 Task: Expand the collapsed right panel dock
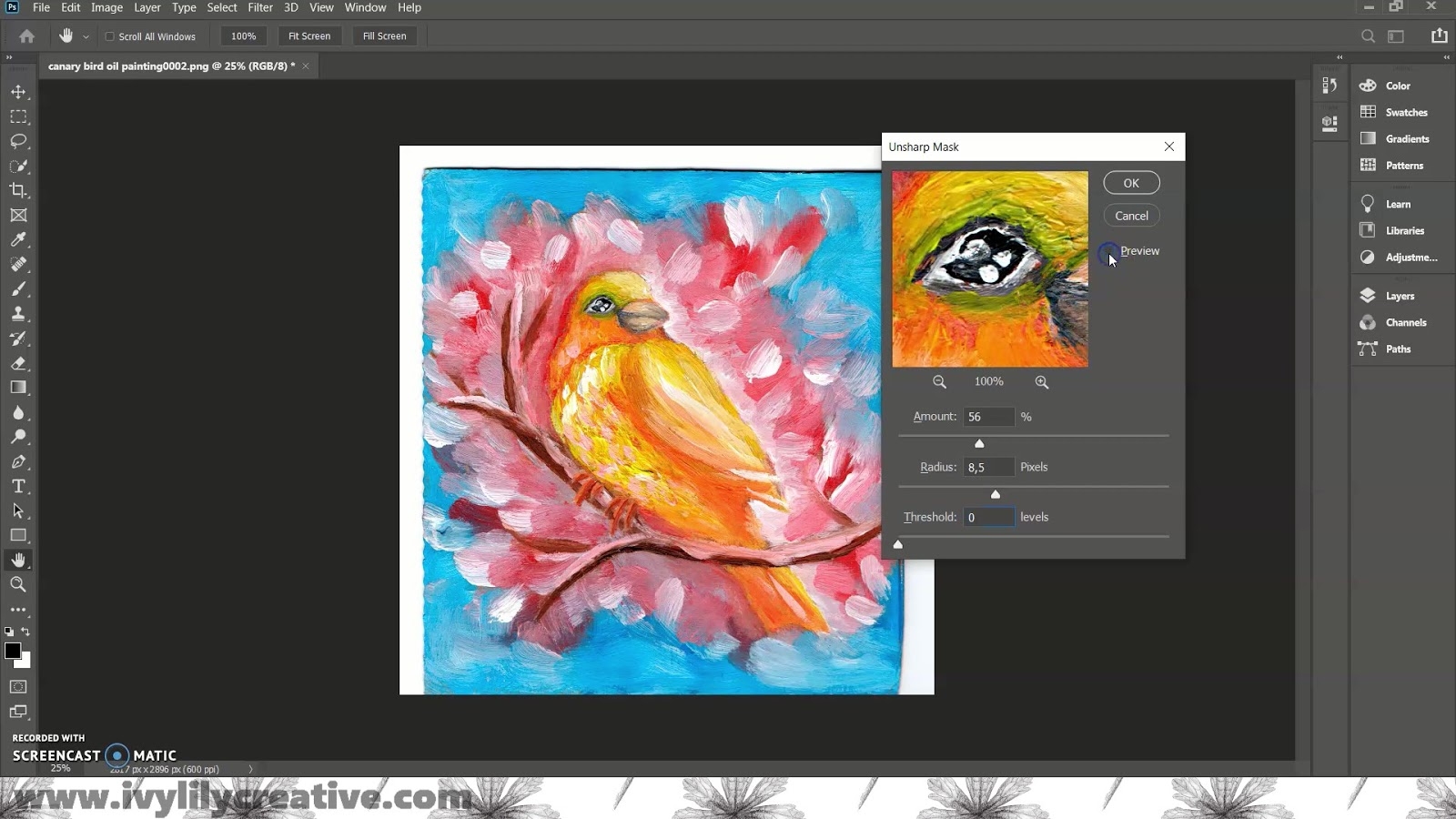[x=1447, y=57]
